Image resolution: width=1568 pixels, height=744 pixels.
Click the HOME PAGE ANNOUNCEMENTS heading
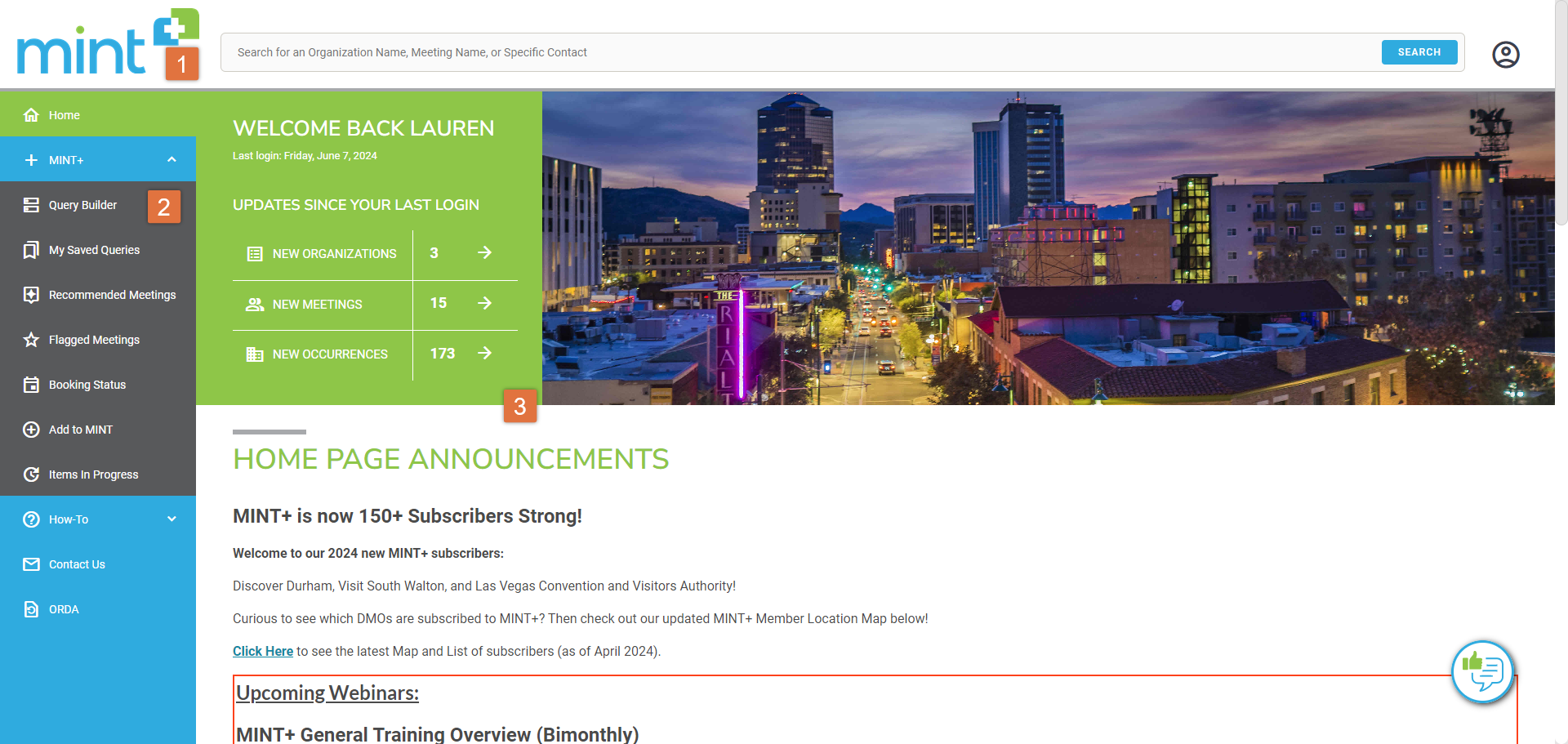(x=451, y=459)
